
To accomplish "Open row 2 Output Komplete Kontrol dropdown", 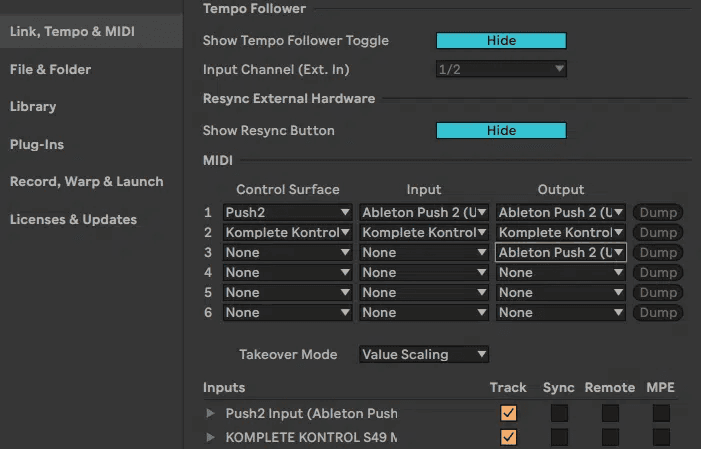I will 561,233.
